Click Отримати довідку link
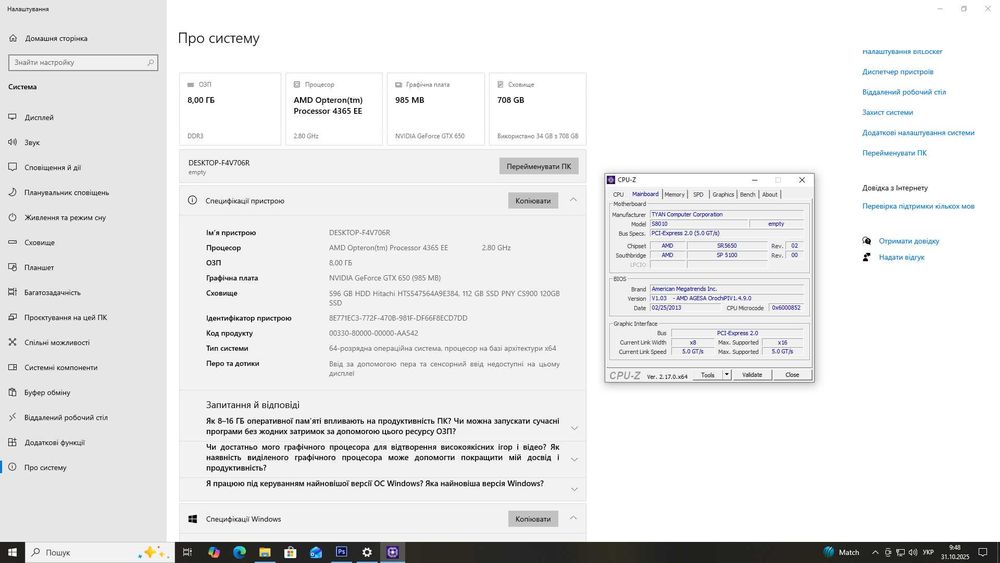Image resolution: width=1000 pixels, height=563 pixels. click(x=909, y=241)
